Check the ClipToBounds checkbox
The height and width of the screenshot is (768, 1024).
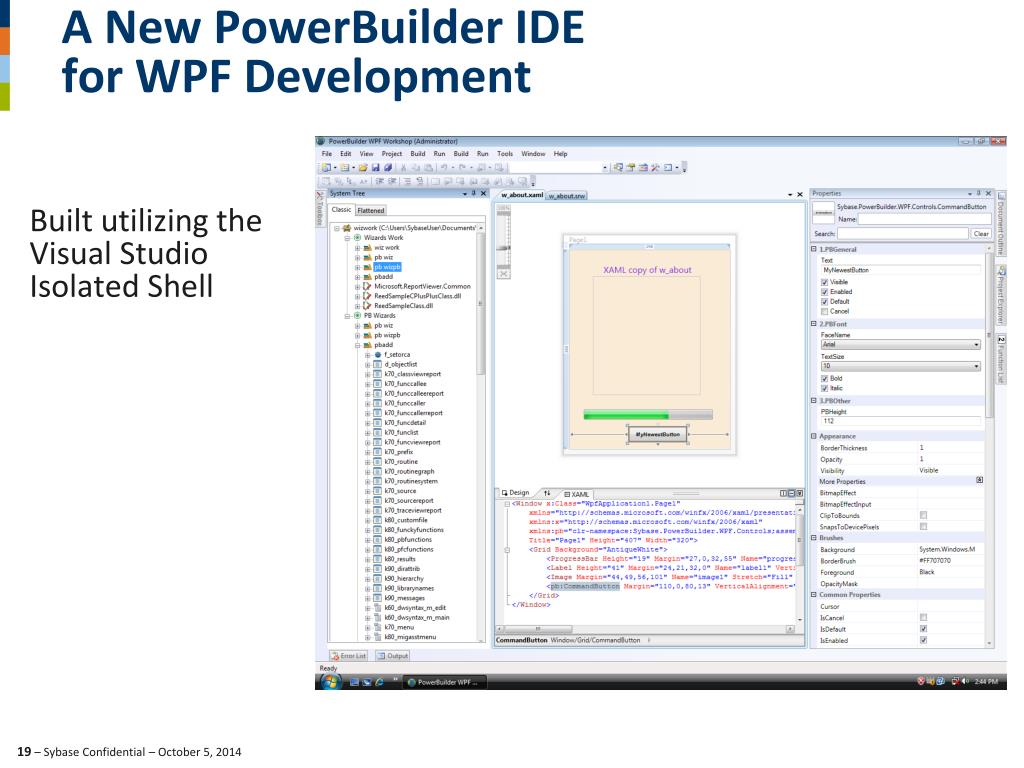tap(923, 515)
